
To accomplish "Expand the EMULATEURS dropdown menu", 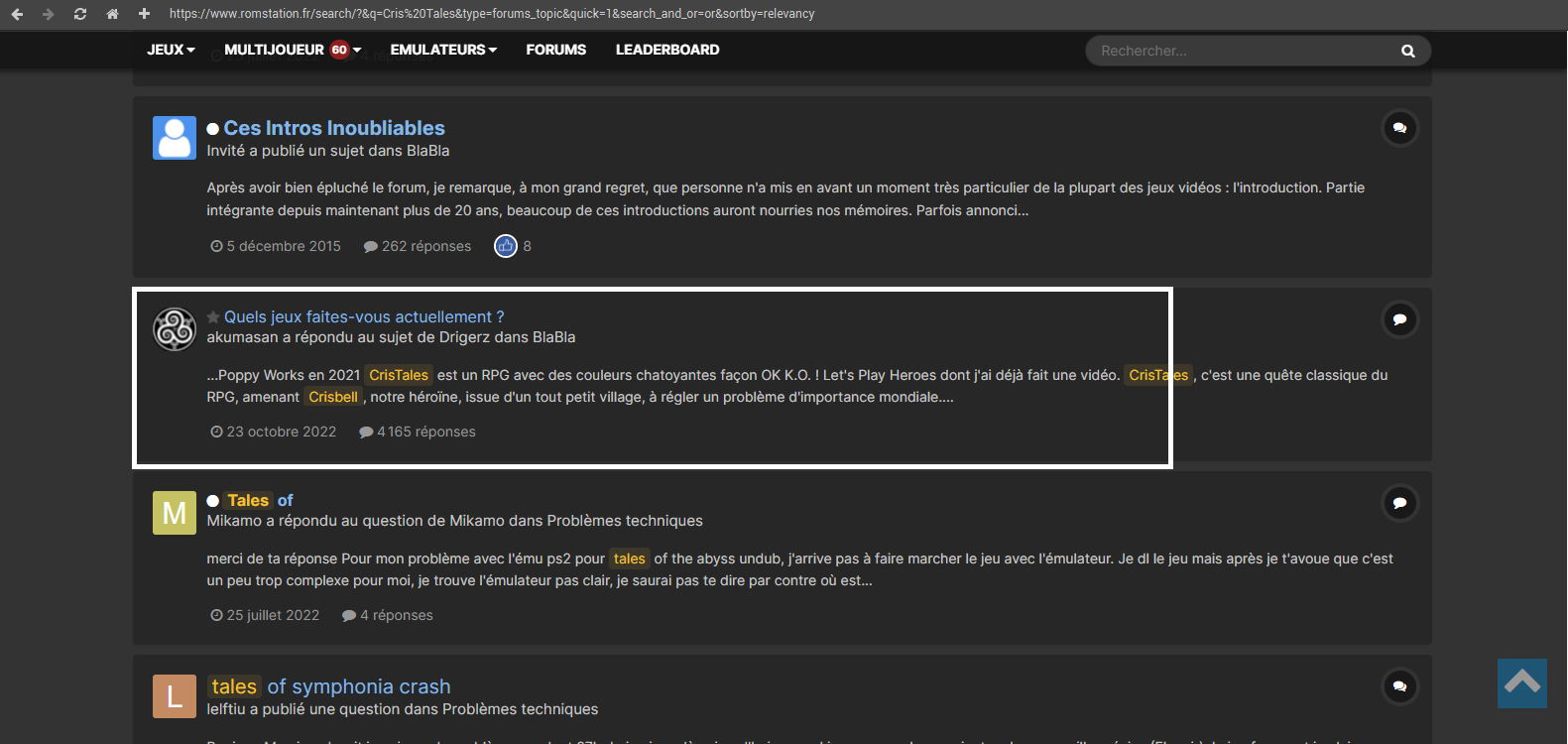I will [x=443, y=50].
